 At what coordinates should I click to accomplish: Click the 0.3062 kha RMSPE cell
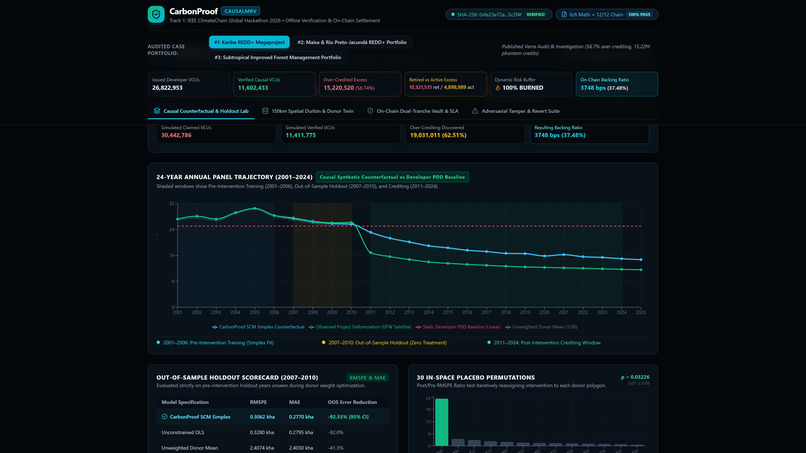[x=262, y=417]
